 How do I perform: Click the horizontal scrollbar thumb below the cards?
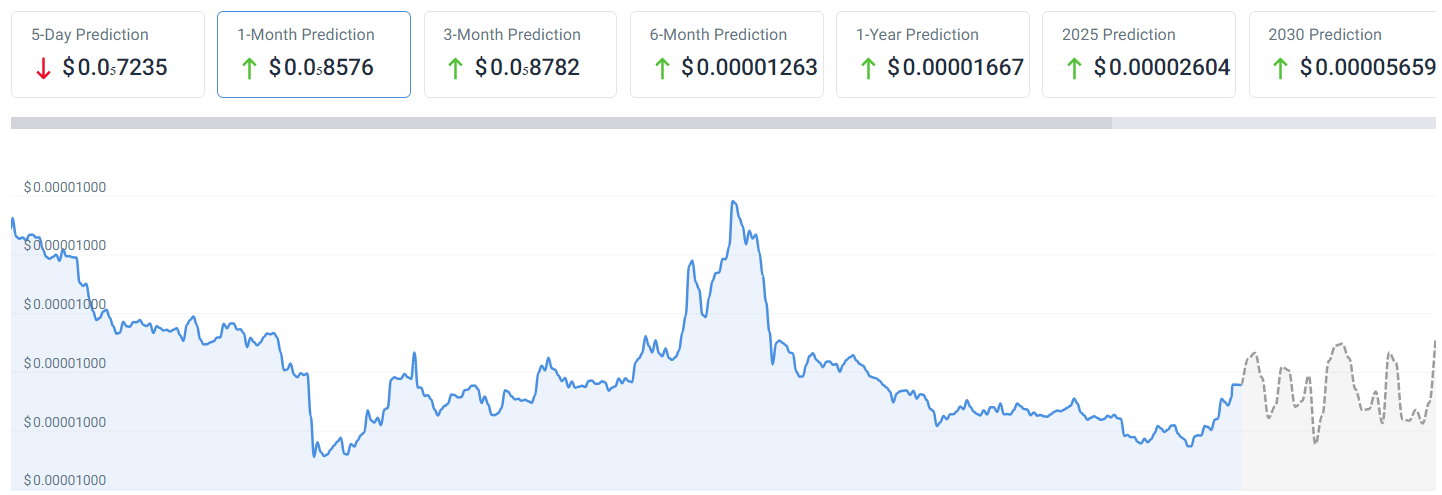point(561,123)
